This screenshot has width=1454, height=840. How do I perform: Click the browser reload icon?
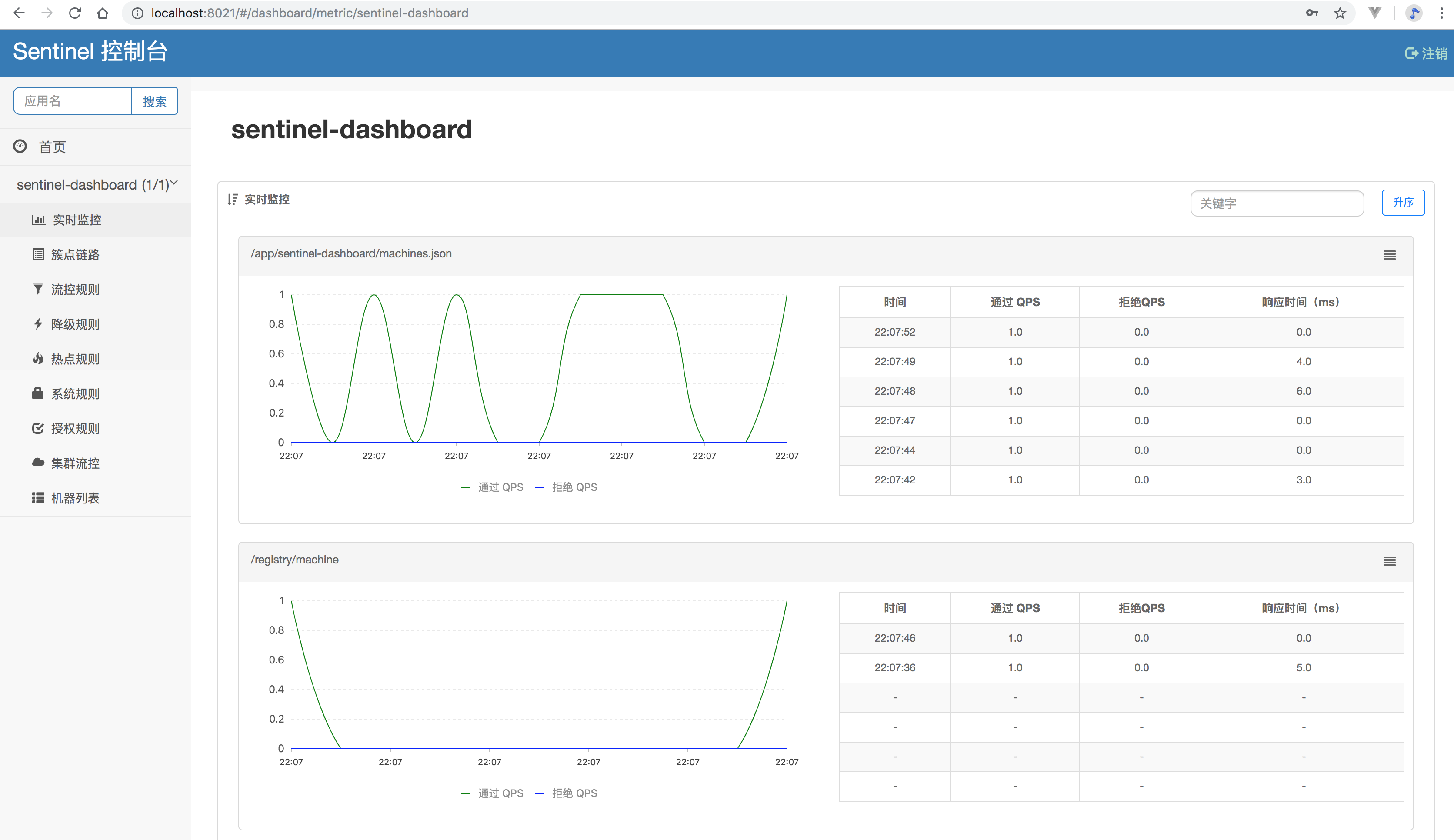[74, 13]
